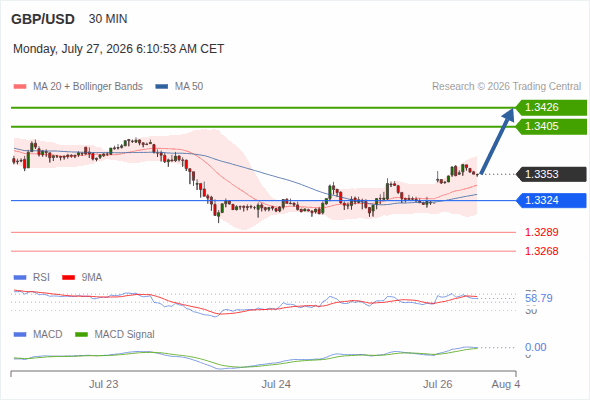Click the Jul 26 date axis label
The height and width of the screenshot is (400, 590).
click(438, 384)
